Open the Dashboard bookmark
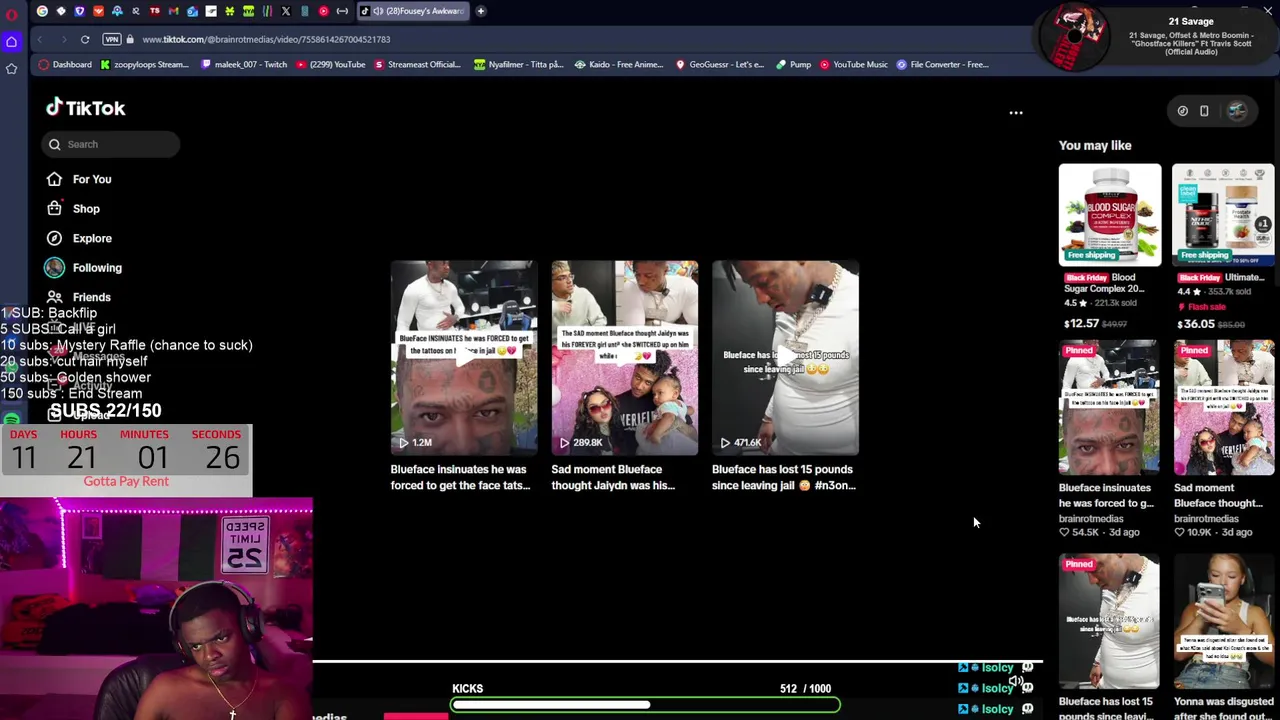Image resolution: width=1280 pixels, height=720 pixels. pos(65,64)
